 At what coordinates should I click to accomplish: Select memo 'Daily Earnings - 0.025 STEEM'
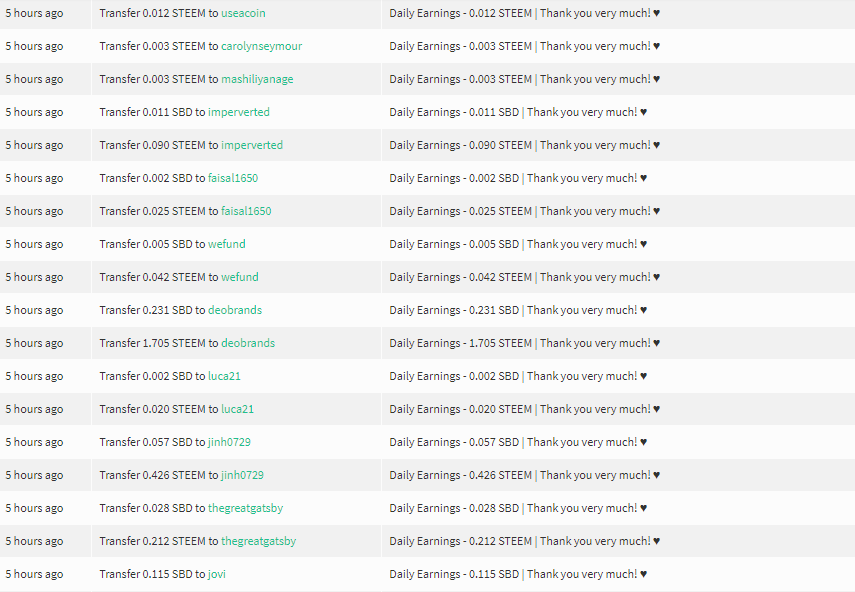[x=460, y=212]
